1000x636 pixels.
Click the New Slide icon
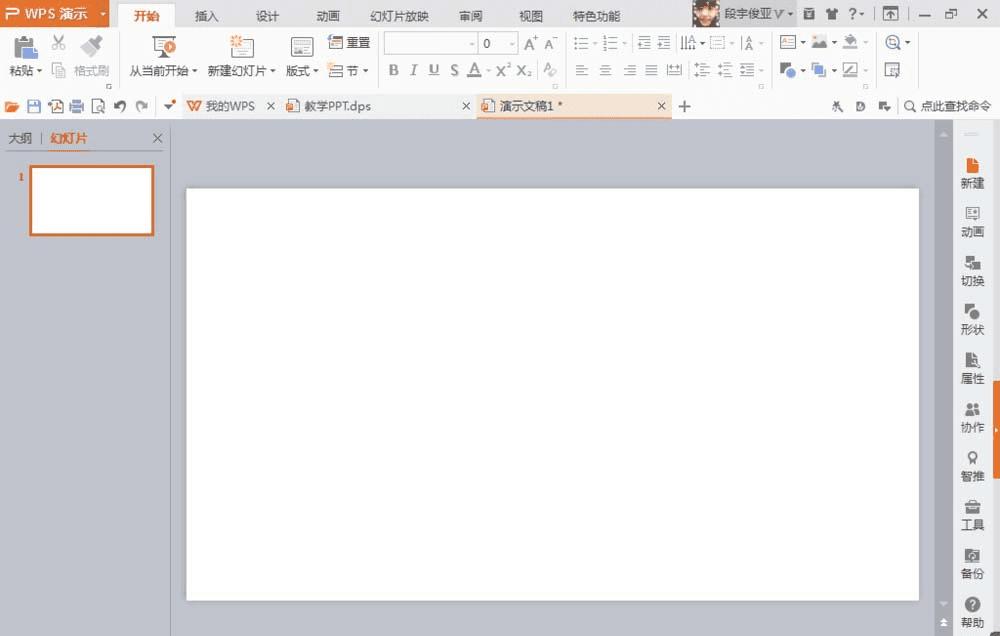tap(242, 47)
